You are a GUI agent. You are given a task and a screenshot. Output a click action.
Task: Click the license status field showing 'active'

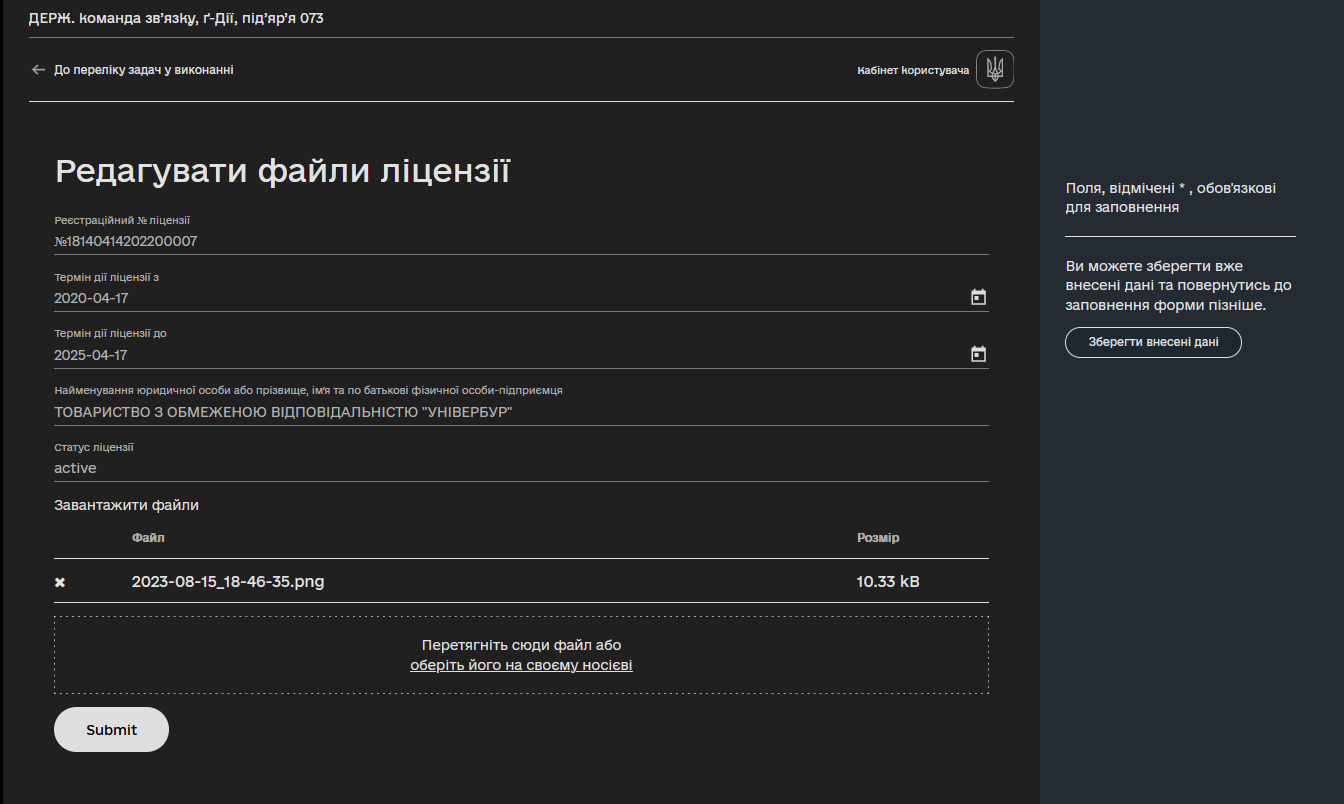521,468
